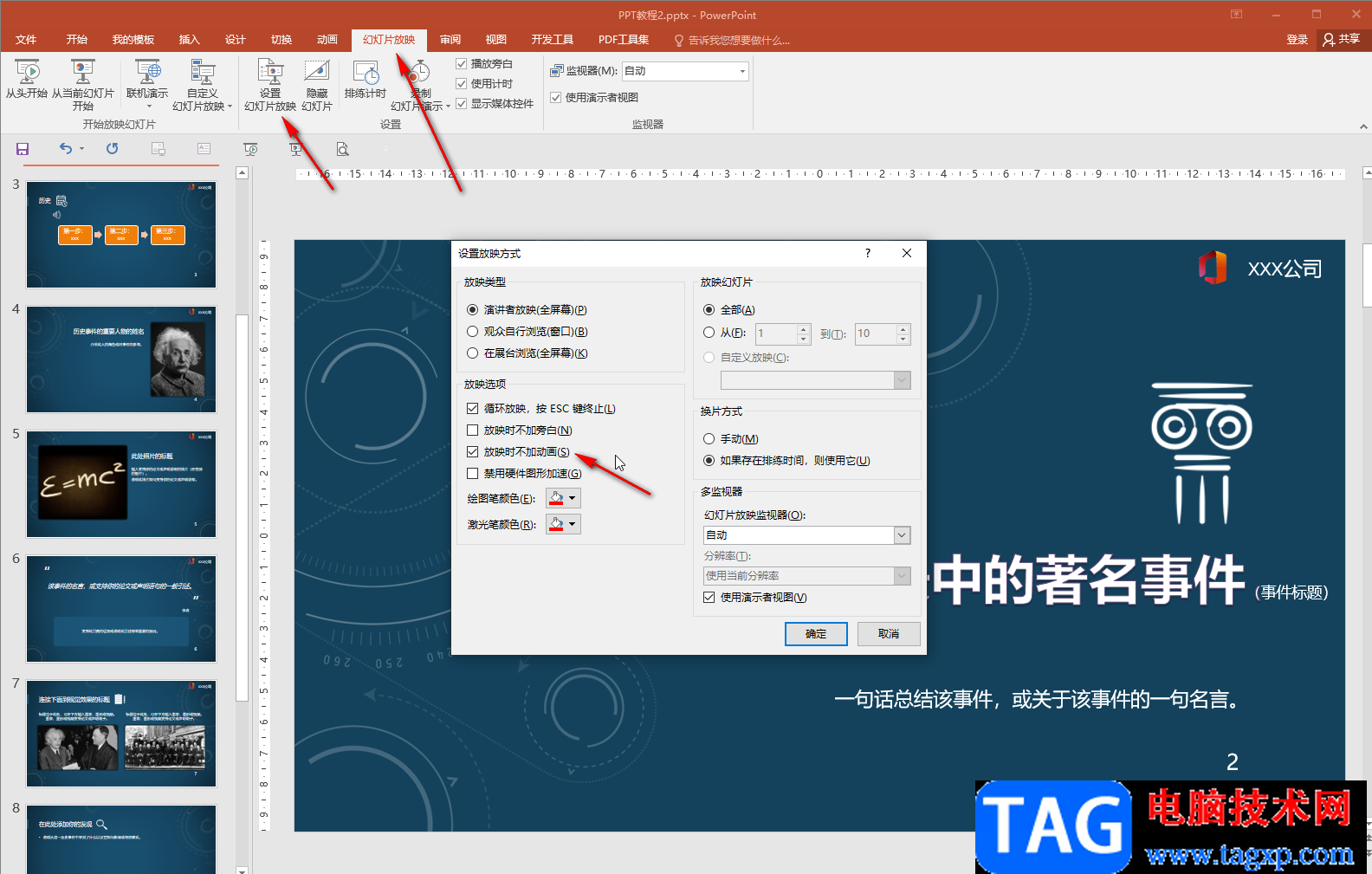This screenshot has width=1372, height=874.
Task: Open Set Up Slide Show (设置幻灯片放映)
Action: point(270,85)
